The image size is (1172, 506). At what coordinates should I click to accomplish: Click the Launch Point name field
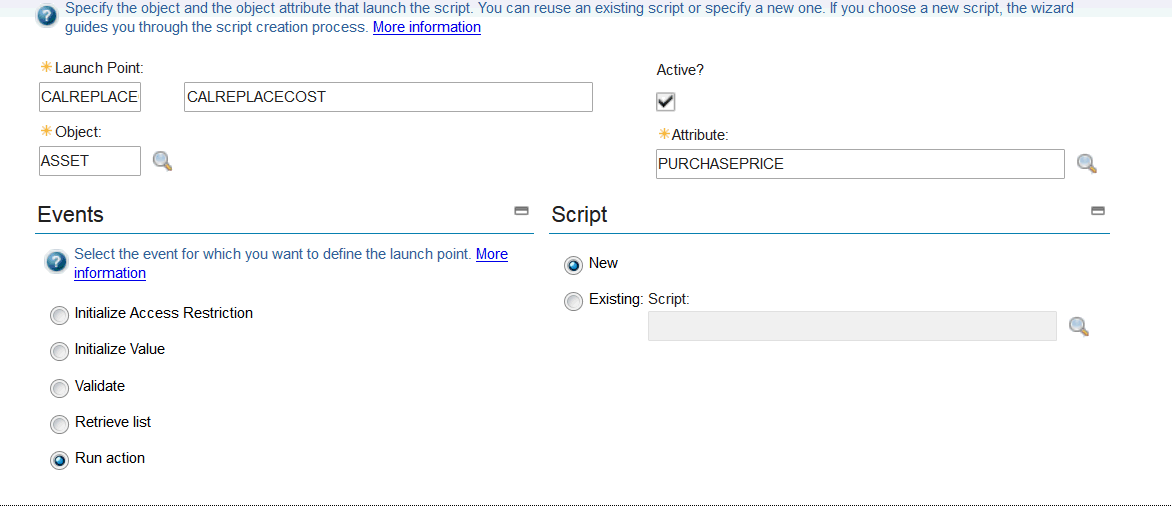(90, 97)
